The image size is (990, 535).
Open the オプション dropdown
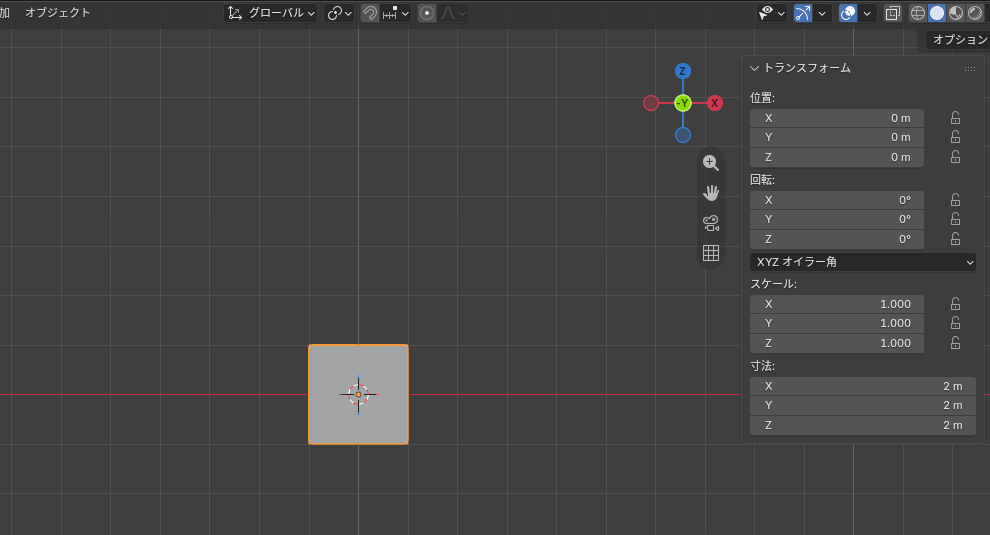click(x=958, y=40)
